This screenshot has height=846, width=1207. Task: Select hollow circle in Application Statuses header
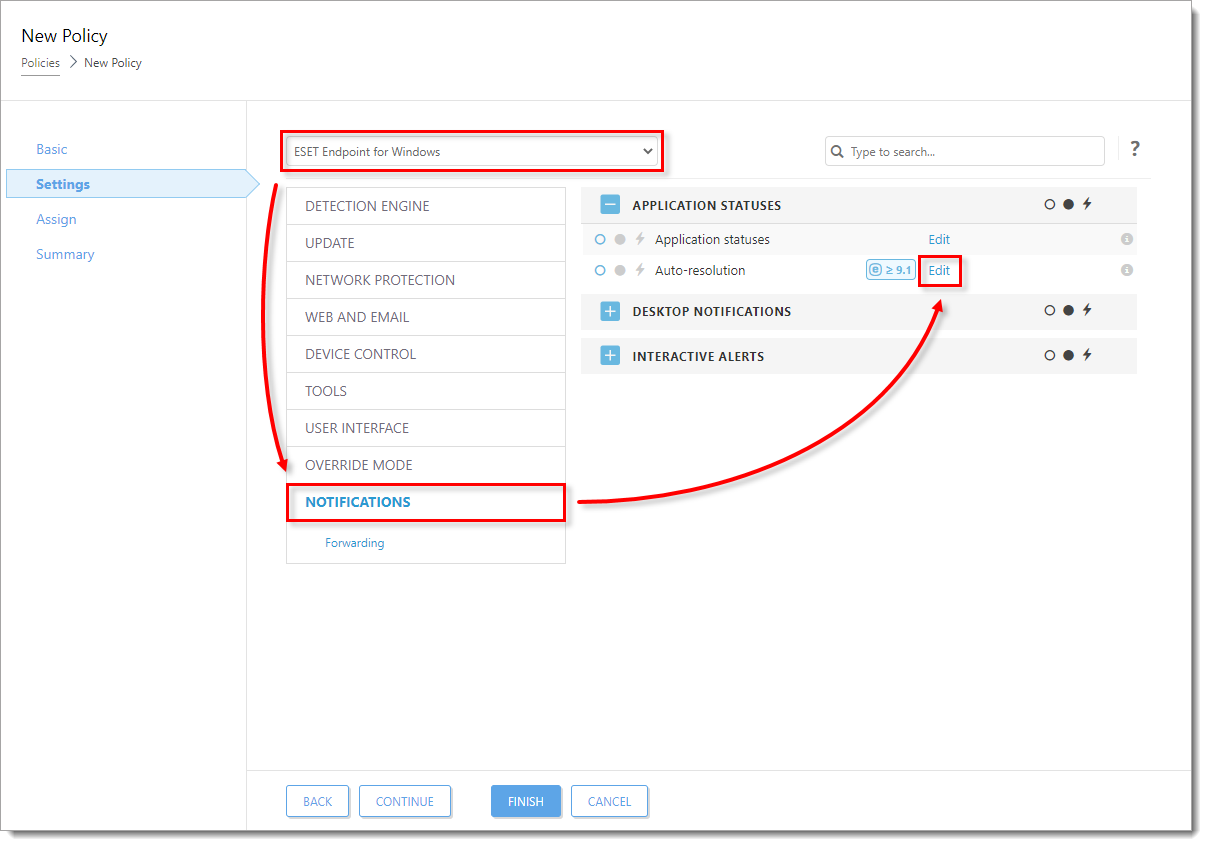point(1049,204)
